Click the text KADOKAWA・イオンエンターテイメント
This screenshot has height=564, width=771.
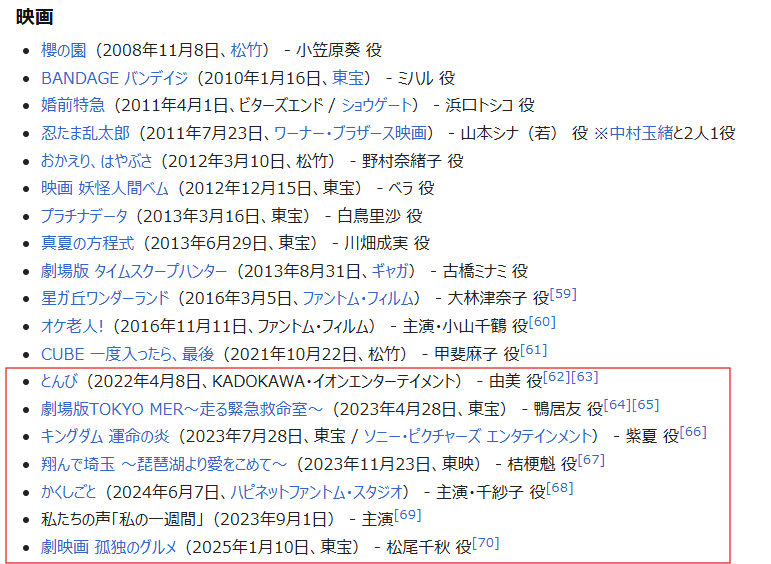coord(334,381)
